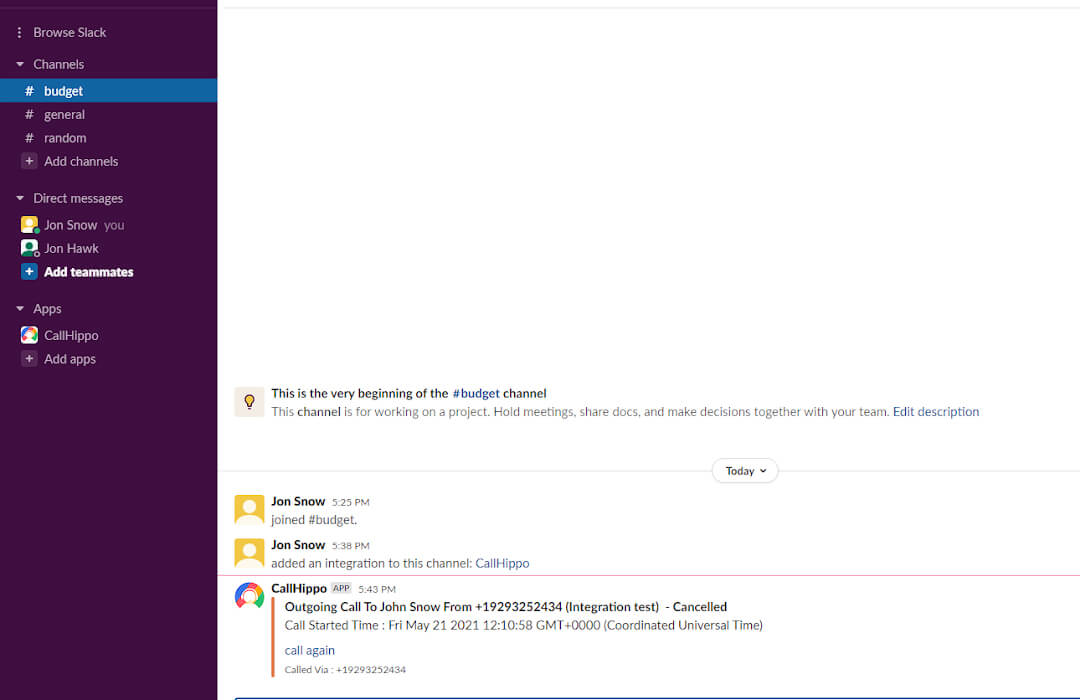Viewport: 1080px width, 700px height.
Task: Click the call again link
Action: click(x=310, y=650)
